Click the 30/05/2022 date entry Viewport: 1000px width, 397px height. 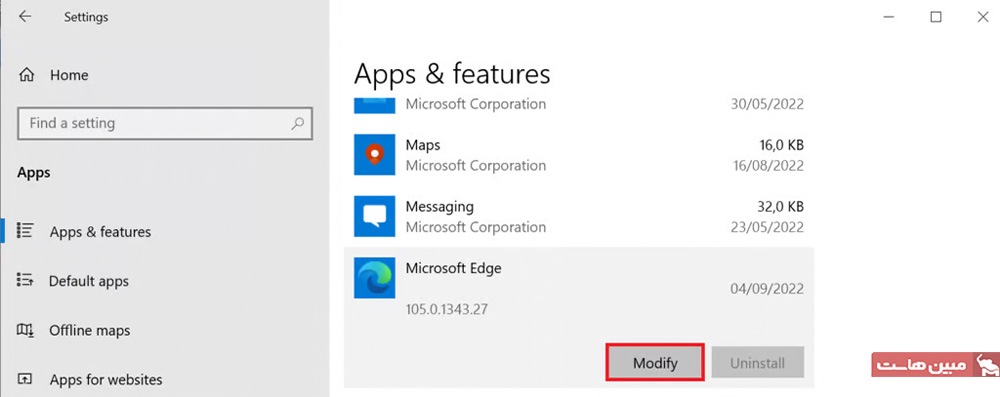click(x=767, y=104)
